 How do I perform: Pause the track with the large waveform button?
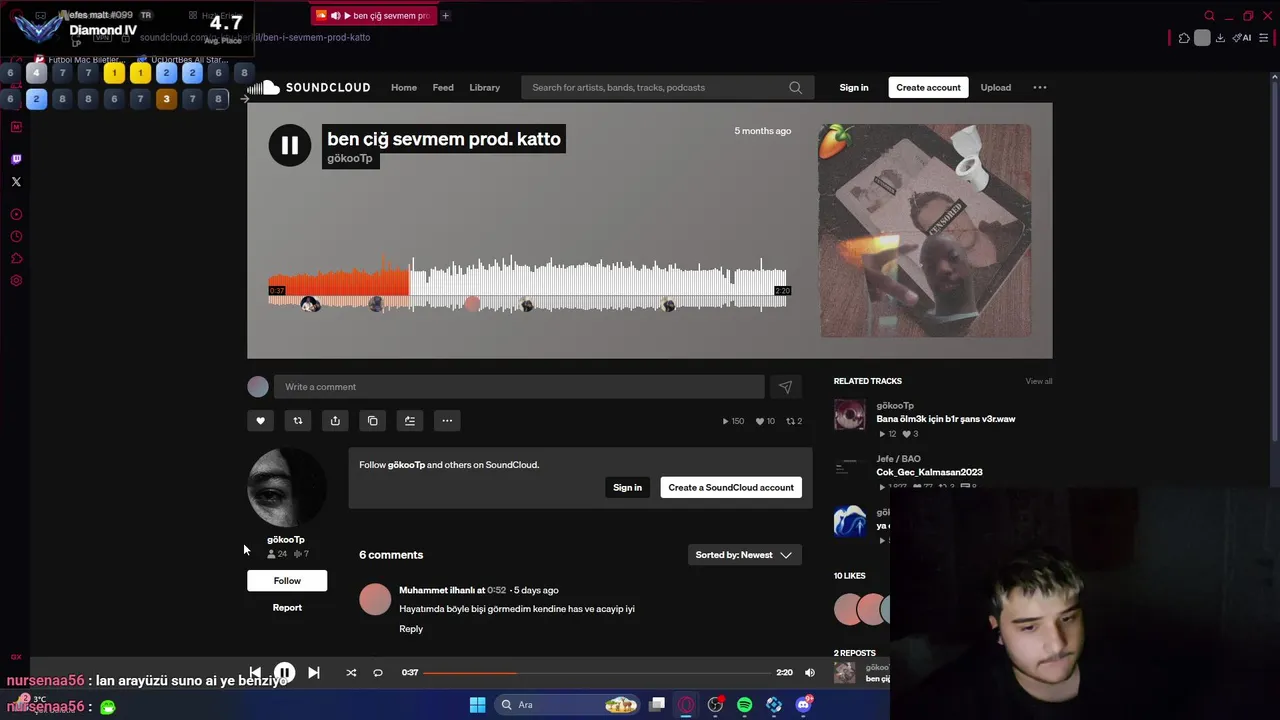point(289,146)
